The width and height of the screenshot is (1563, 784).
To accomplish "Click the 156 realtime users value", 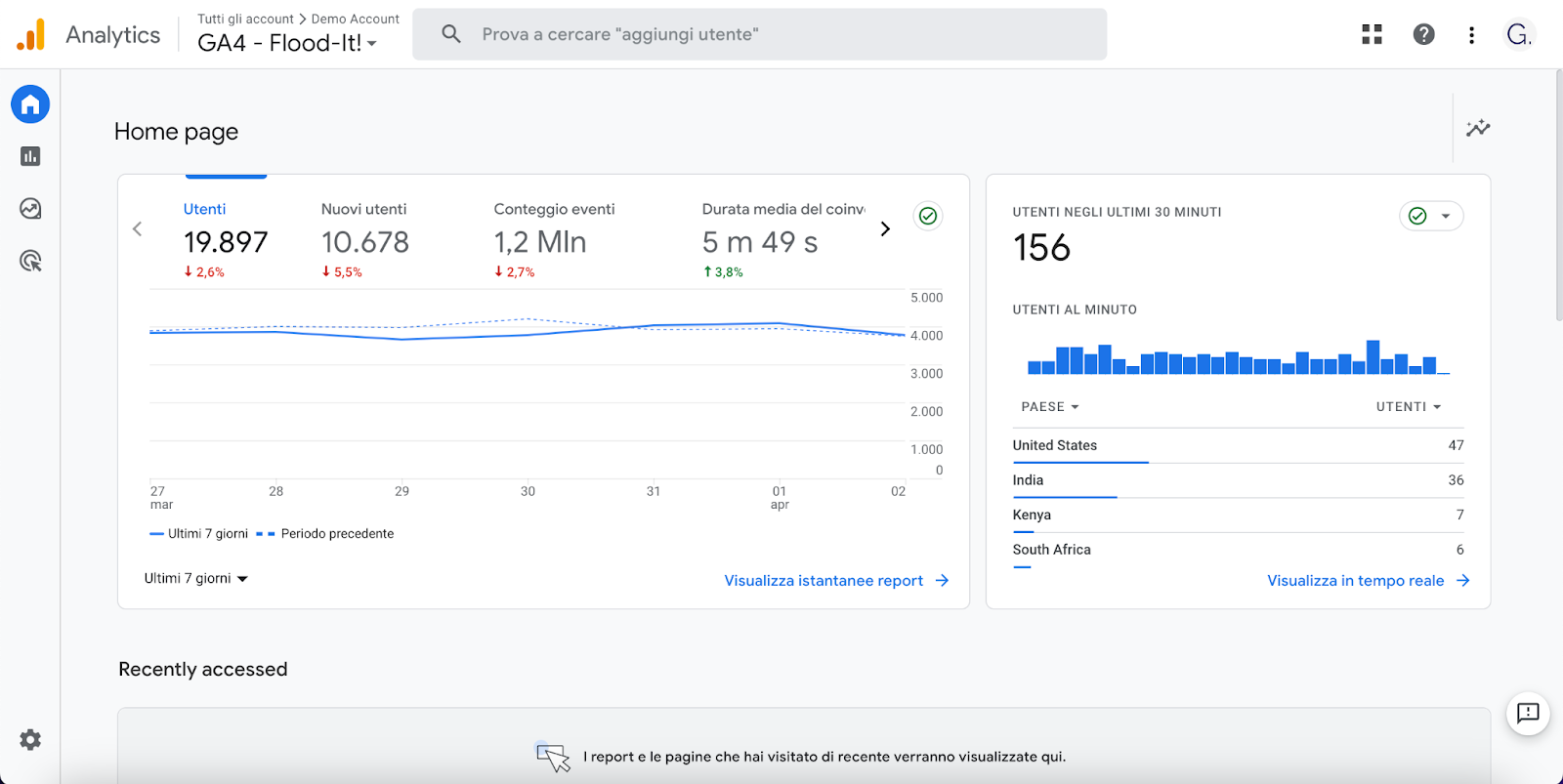I will [1041, 248].
